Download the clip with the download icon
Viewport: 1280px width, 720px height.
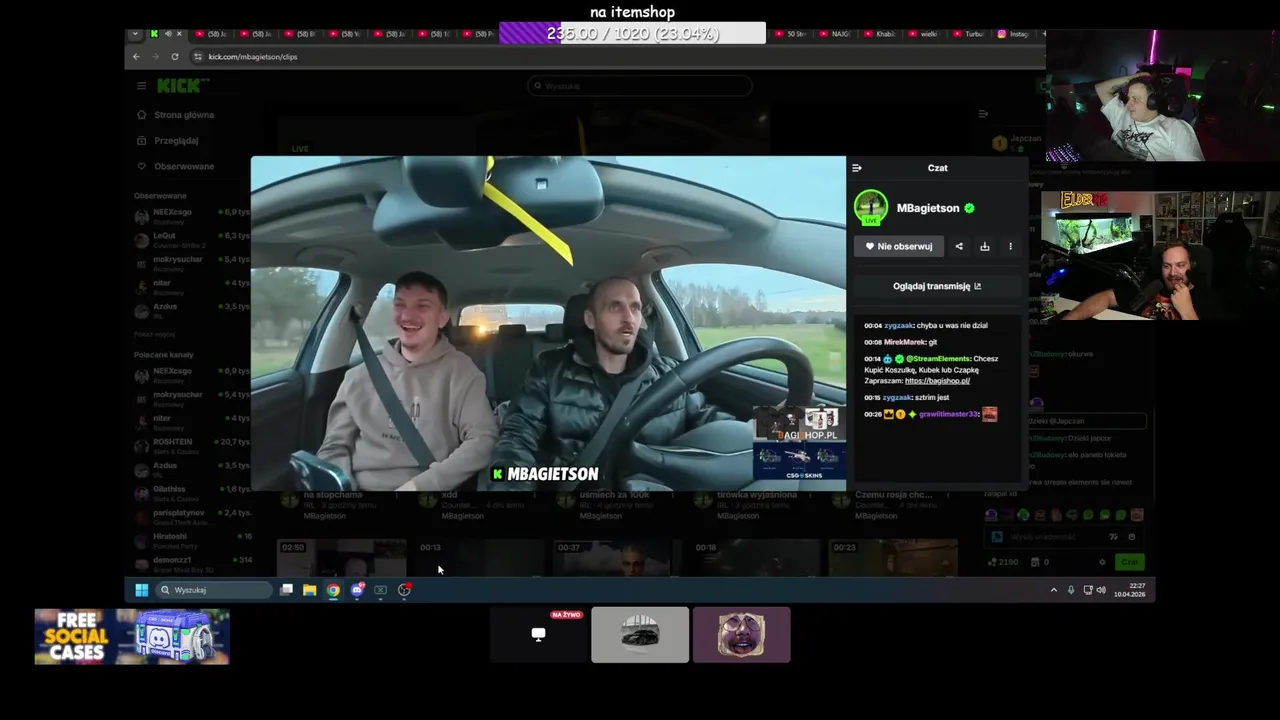coord(985,246)
